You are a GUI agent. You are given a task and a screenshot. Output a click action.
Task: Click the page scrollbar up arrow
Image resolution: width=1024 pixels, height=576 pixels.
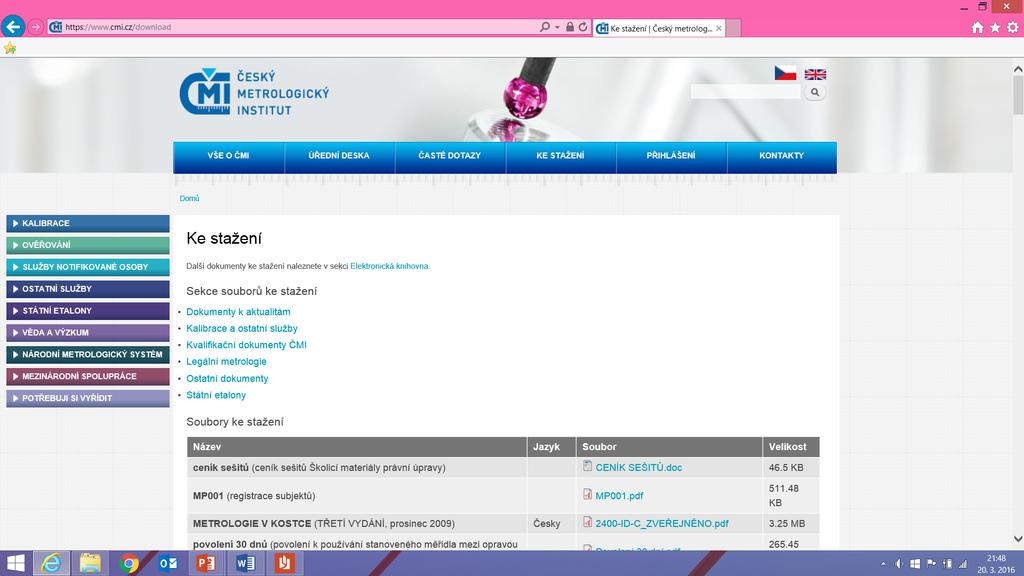(x=1017, y=69)
